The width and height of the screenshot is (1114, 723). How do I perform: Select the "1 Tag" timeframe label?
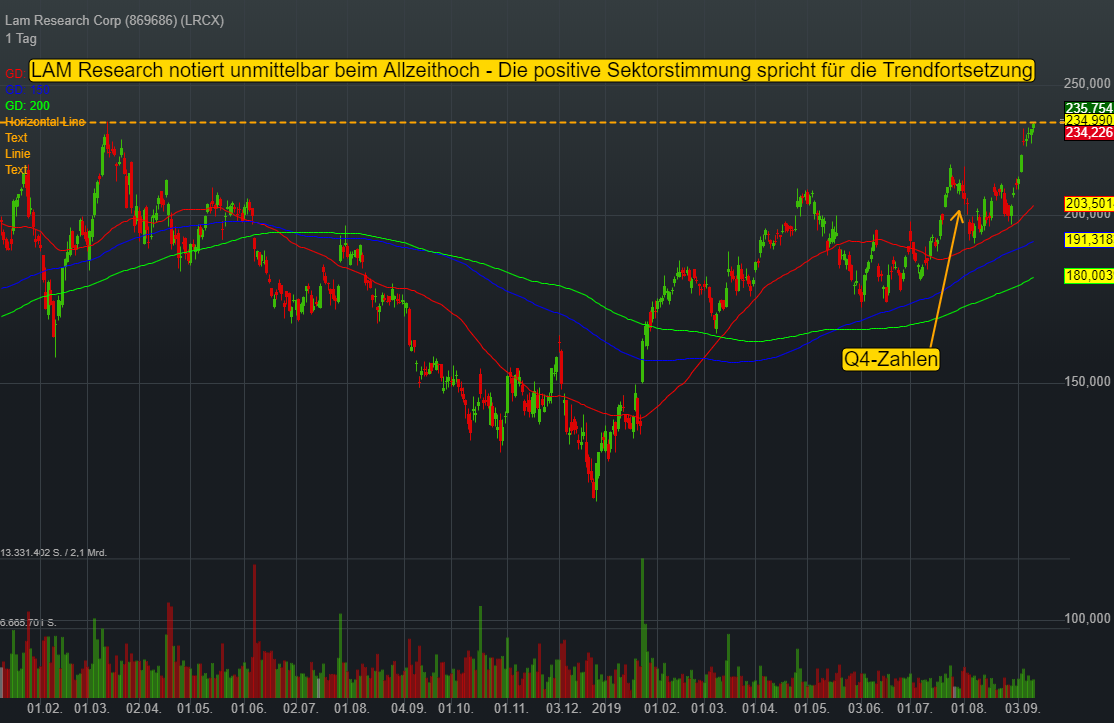(x=21, y=38)
